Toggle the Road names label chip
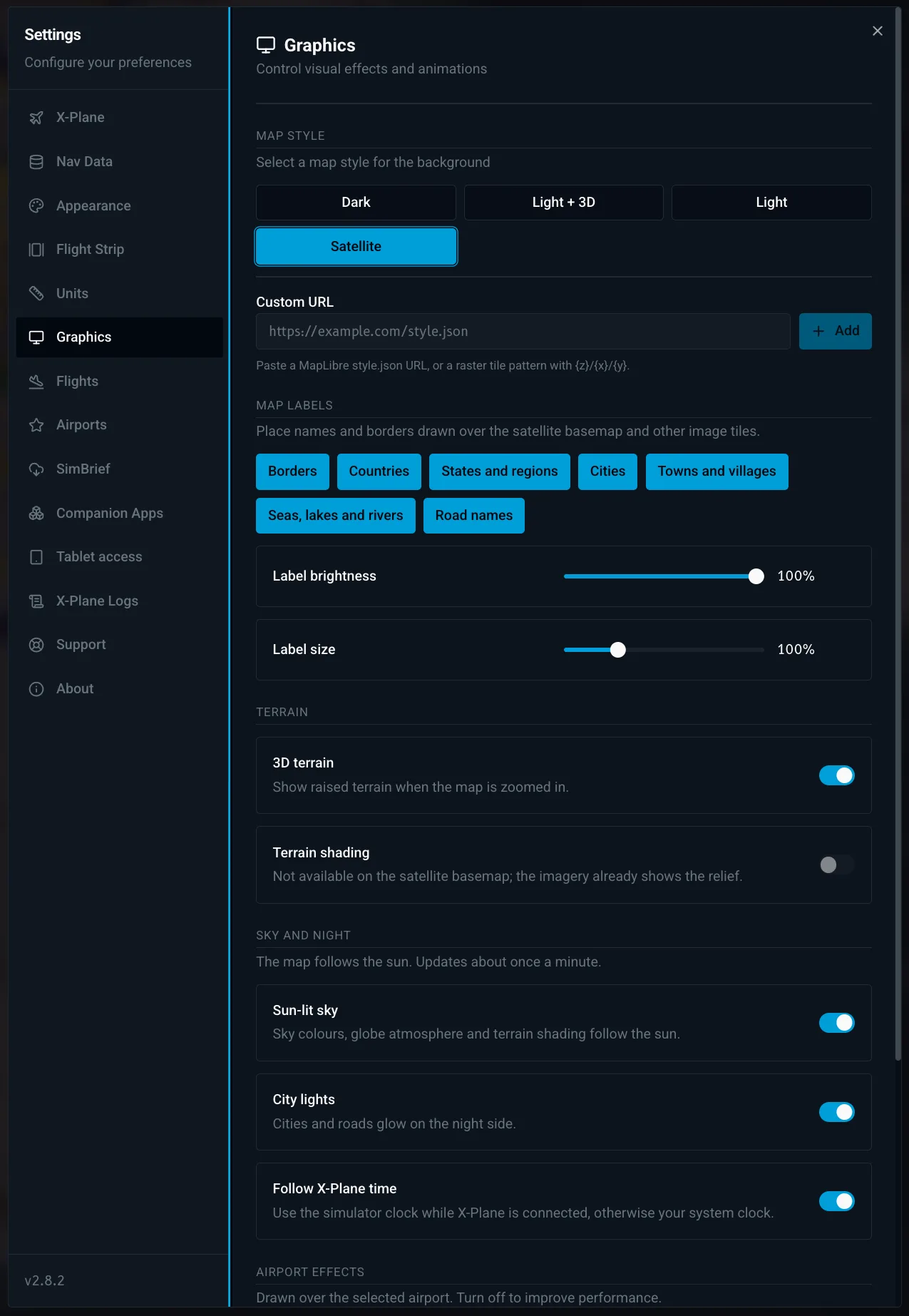The image size is (909, 1316). [x=473, y=516]
